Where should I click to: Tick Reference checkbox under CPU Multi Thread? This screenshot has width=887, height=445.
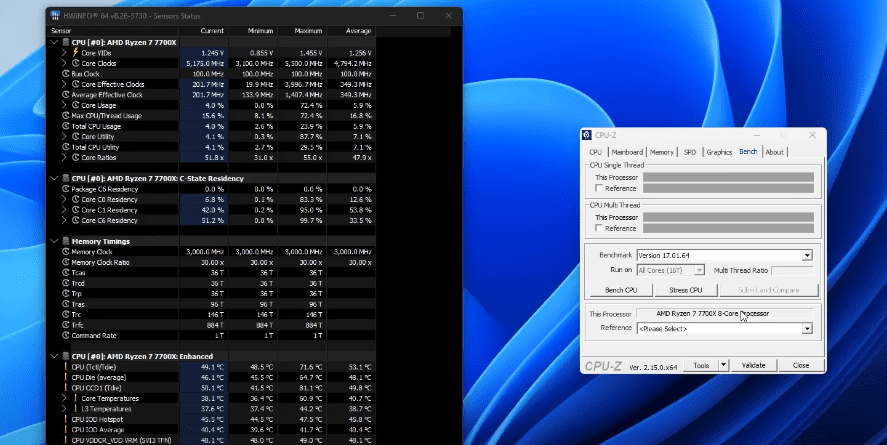point(599,227)
